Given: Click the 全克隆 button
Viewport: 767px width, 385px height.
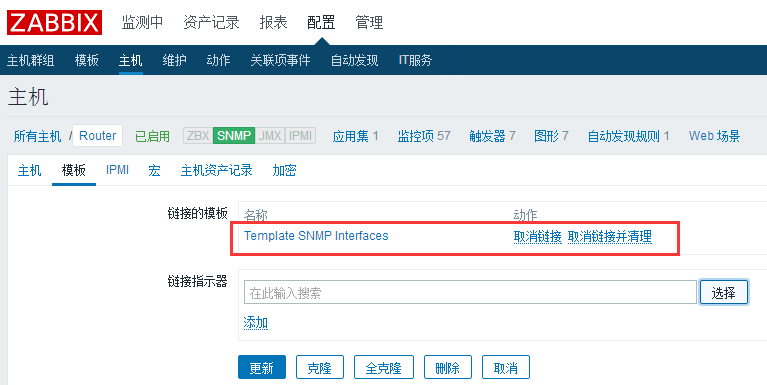Looking at the screenshot, I should [x=384, y=367].
